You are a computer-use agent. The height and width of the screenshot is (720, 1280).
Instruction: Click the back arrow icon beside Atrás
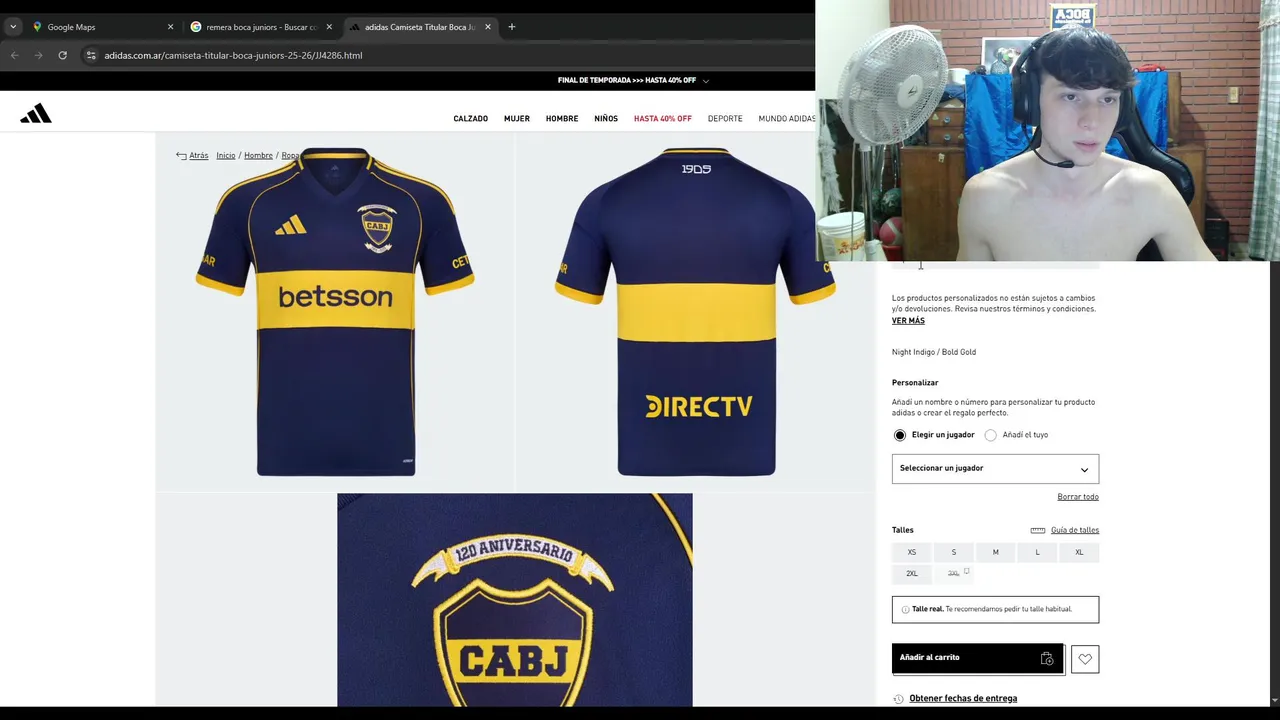181,155
